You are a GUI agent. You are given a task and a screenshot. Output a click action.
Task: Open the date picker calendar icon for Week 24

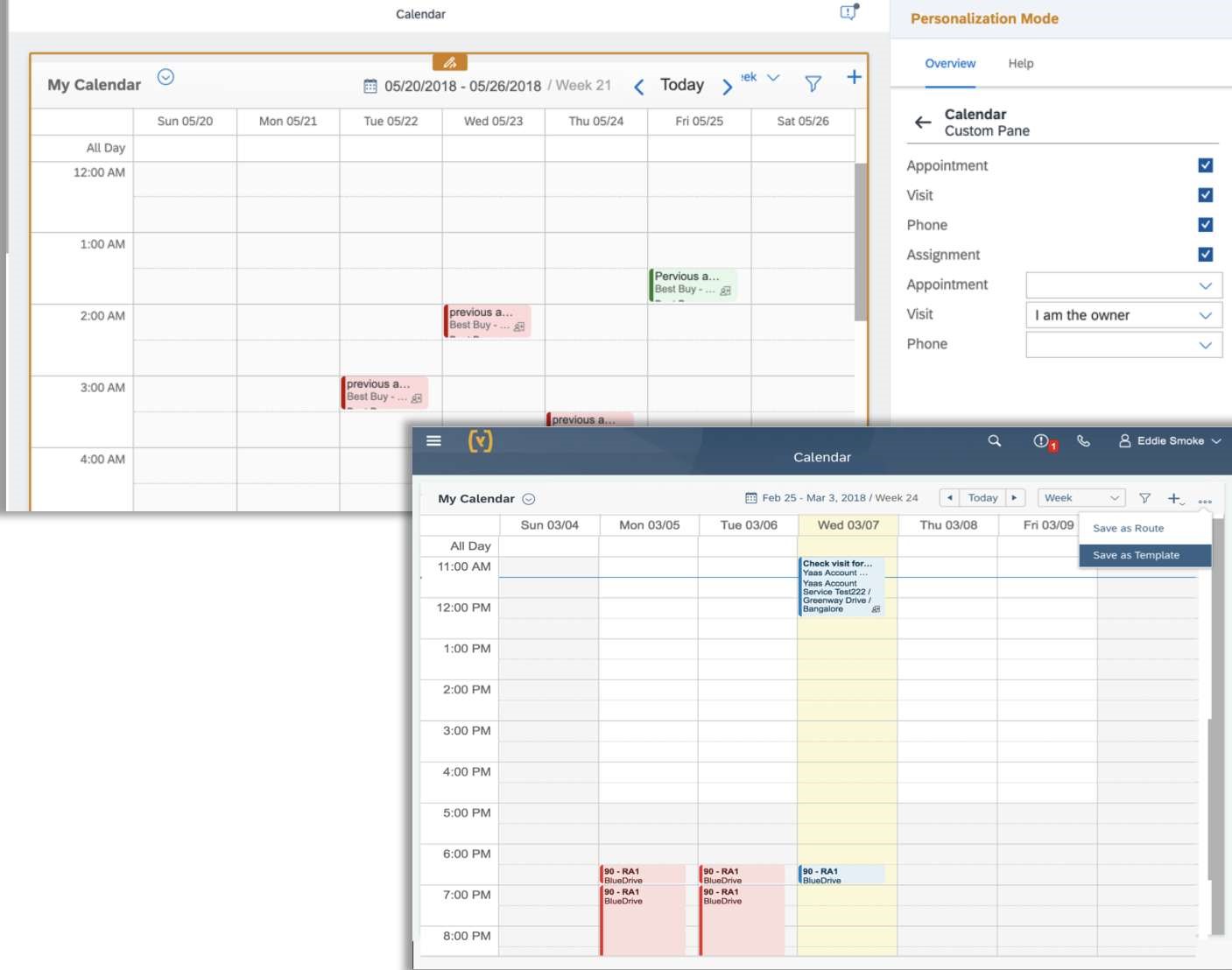tap(750, 496)
